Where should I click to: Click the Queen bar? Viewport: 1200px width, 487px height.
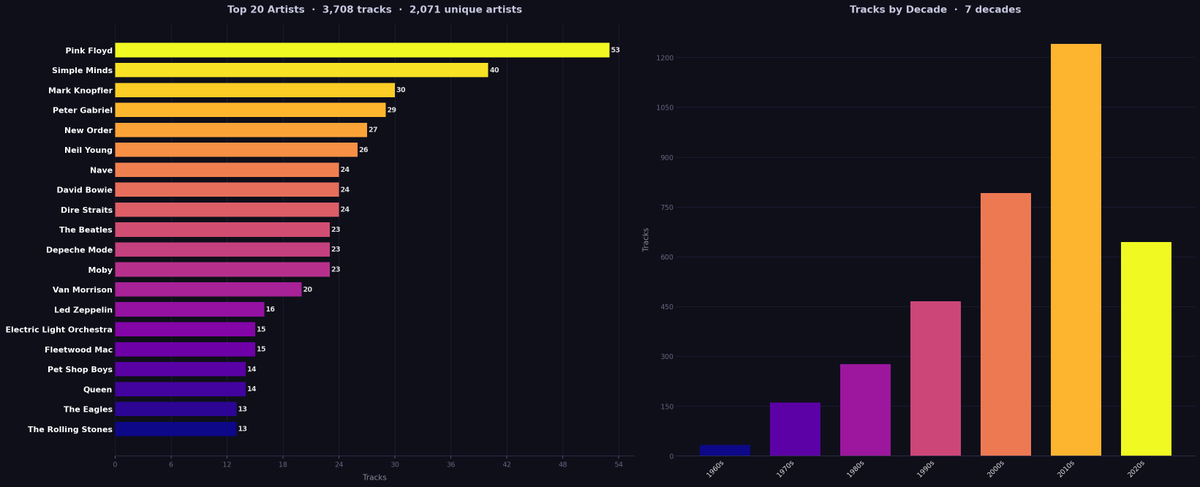pyautogui.click(x=180, y=389)
